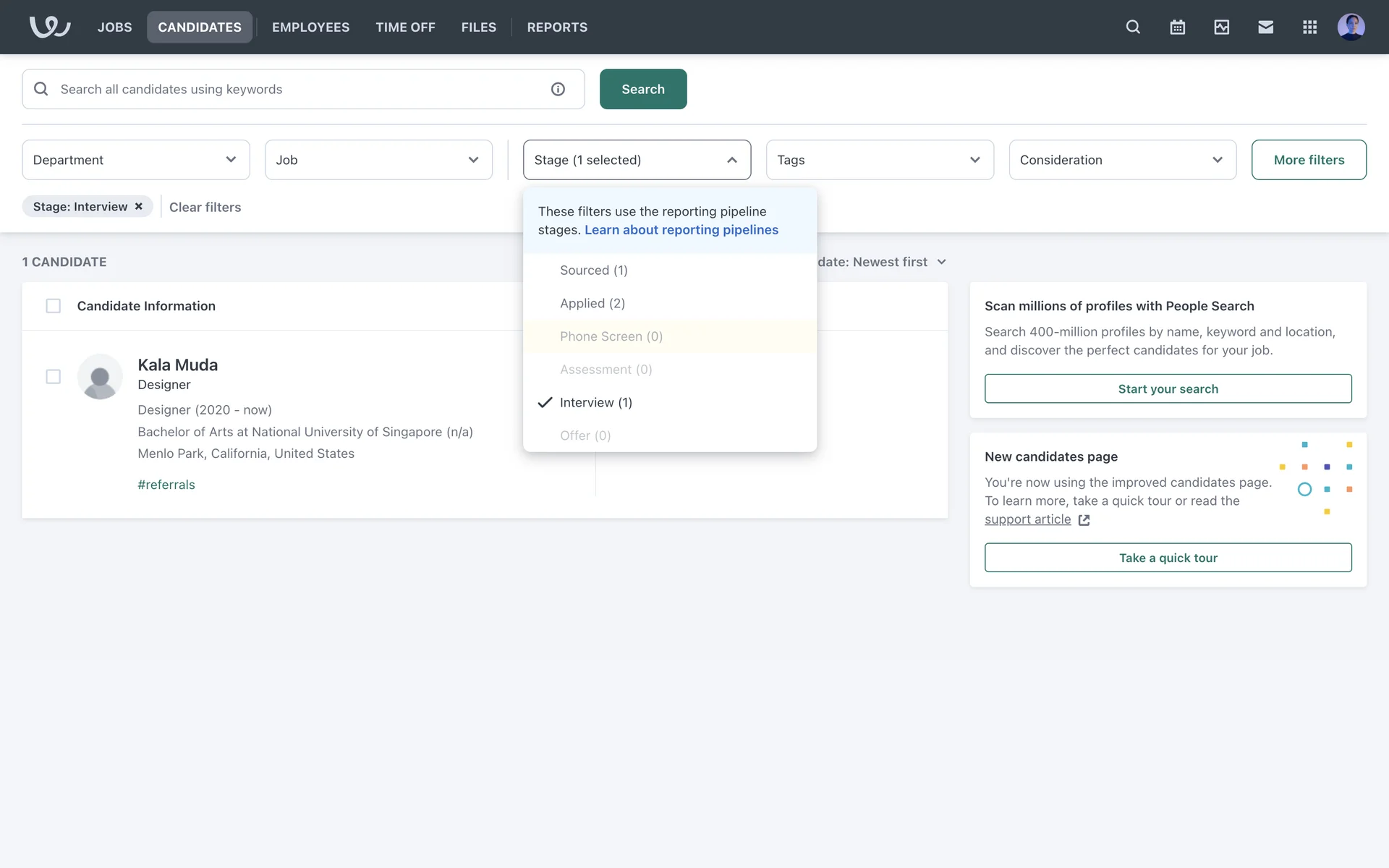The width and height of the screenshot is (1389, 868).
Task: Open the calendar icon in top bar
Action: point(1177,27)
